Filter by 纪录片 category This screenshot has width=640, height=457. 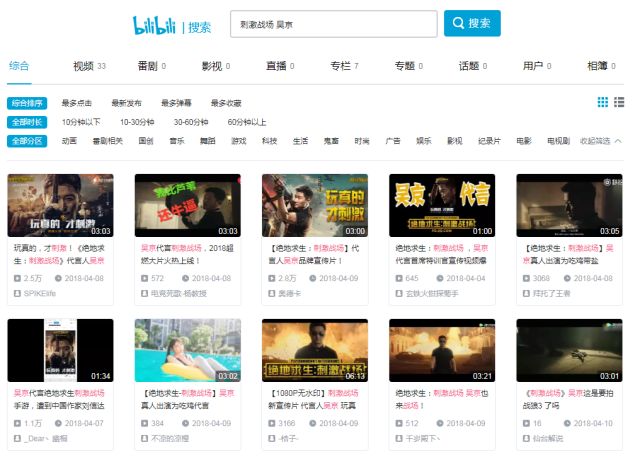tap(489, 141)
